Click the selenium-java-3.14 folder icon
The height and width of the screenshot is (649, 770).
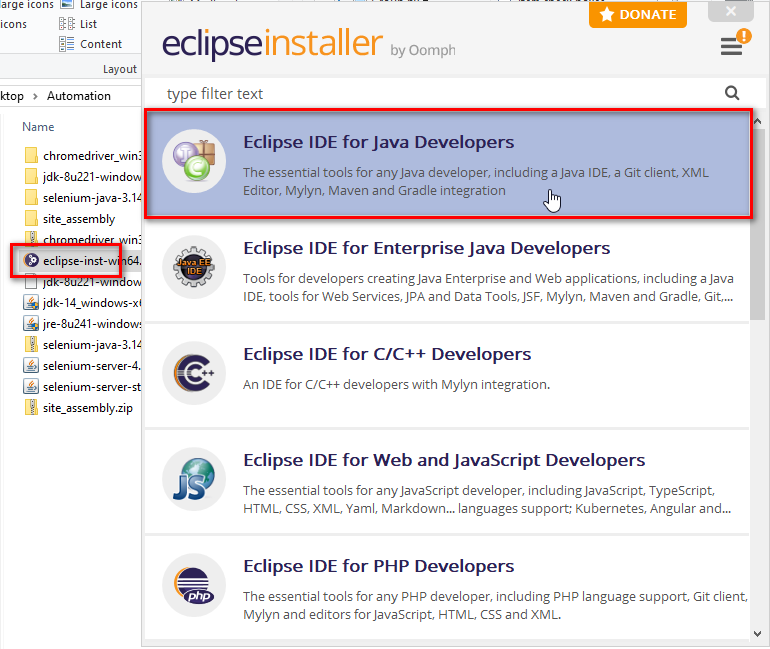click(31, 197)
